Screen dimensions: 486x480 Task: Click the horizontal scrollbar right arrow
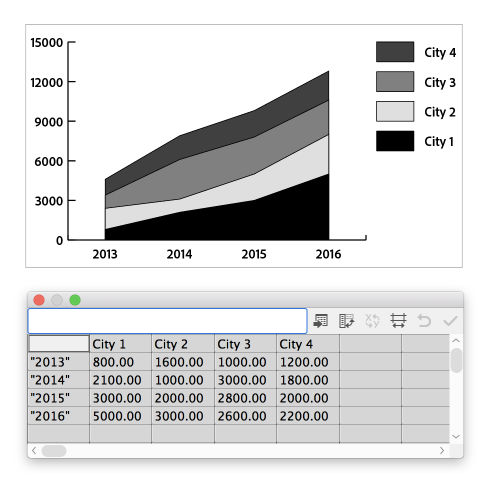click(x=442, y=451)
